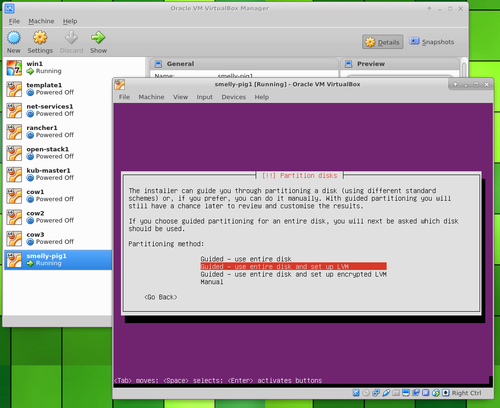Open the Devices menu of the VM window
The image size is (500, 408).
click(x=234, y=97)
